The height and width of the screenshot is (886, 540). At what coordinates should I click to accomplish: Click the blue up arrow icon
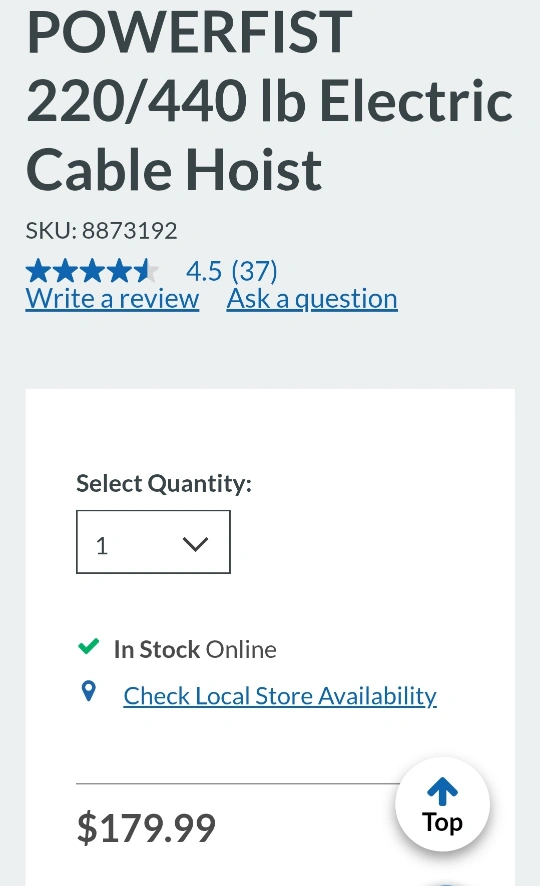pyautogui.click(x=442, y=791)
